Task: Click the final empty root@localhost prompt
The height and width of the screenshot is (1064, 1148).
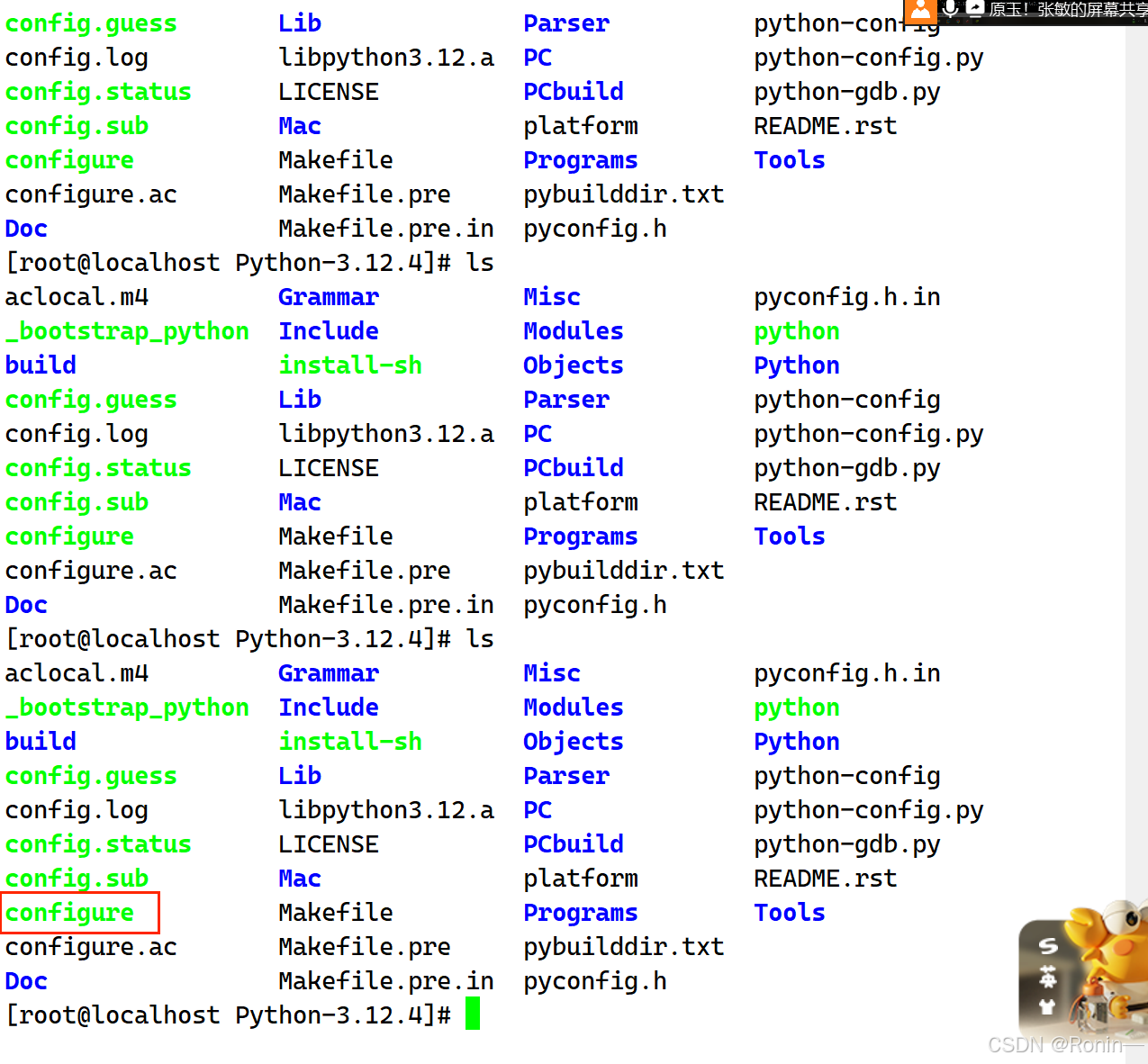Action: click(229, 1015)
